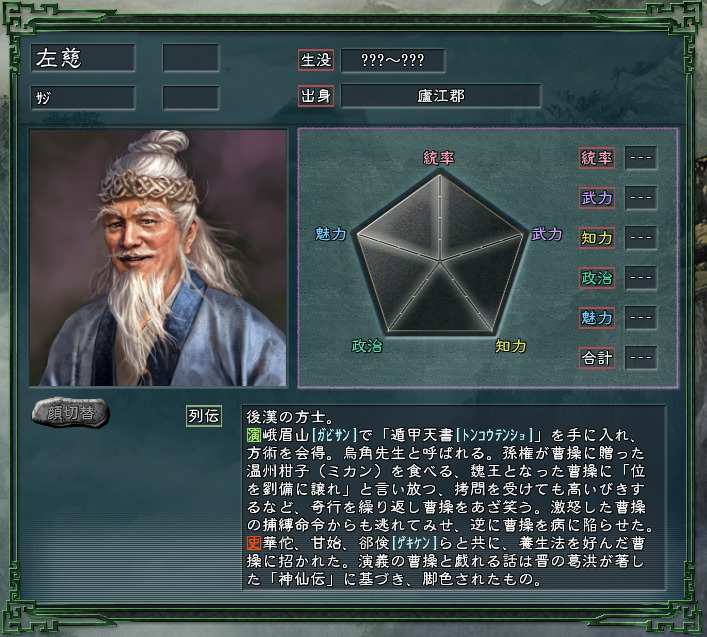707x637 pixels.
Task: Select the 魅力 stat label in list
Action: [597, 318]
